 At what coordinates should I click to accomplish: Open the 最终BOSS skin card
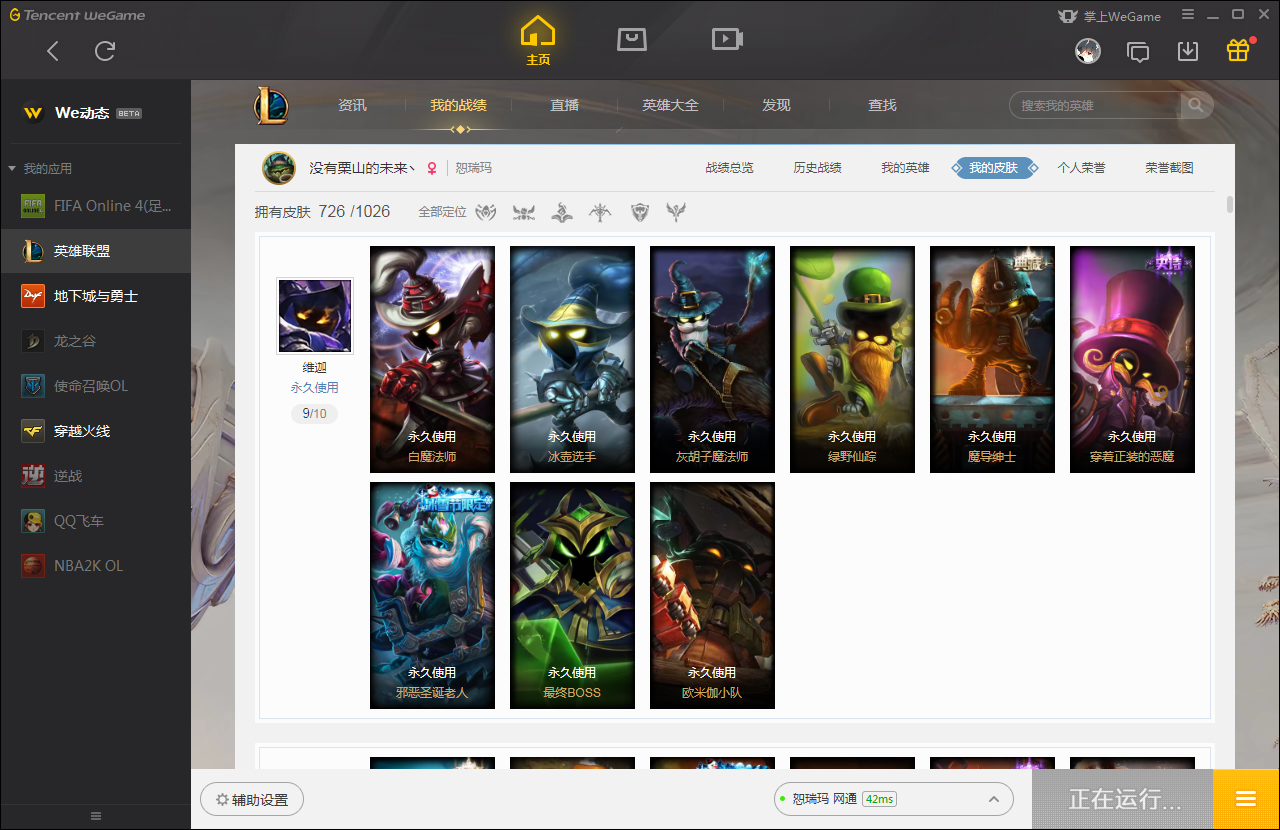pyautogui.click(x=572, y=595)
